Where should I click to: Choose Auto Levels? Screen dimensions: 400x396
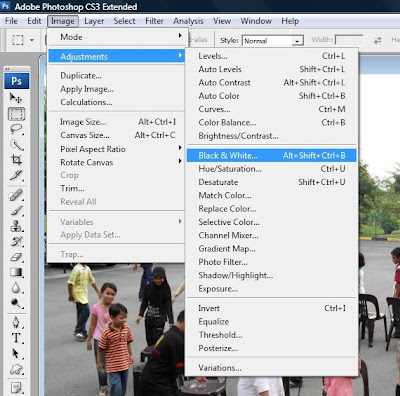pos(272,69)
